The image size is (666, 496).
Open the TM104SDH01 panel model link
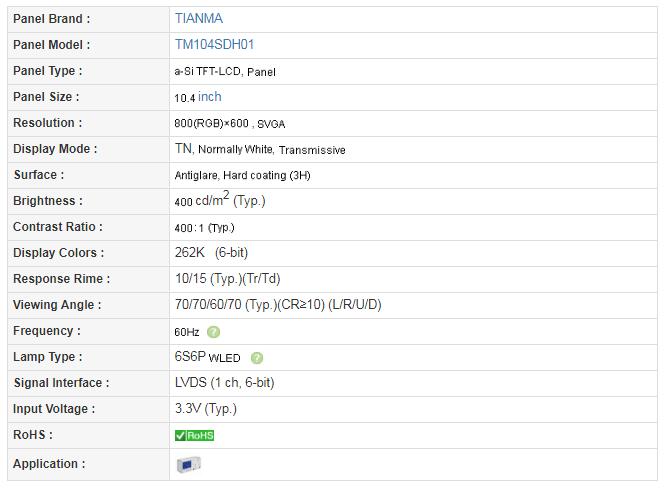tap(214, 45)
